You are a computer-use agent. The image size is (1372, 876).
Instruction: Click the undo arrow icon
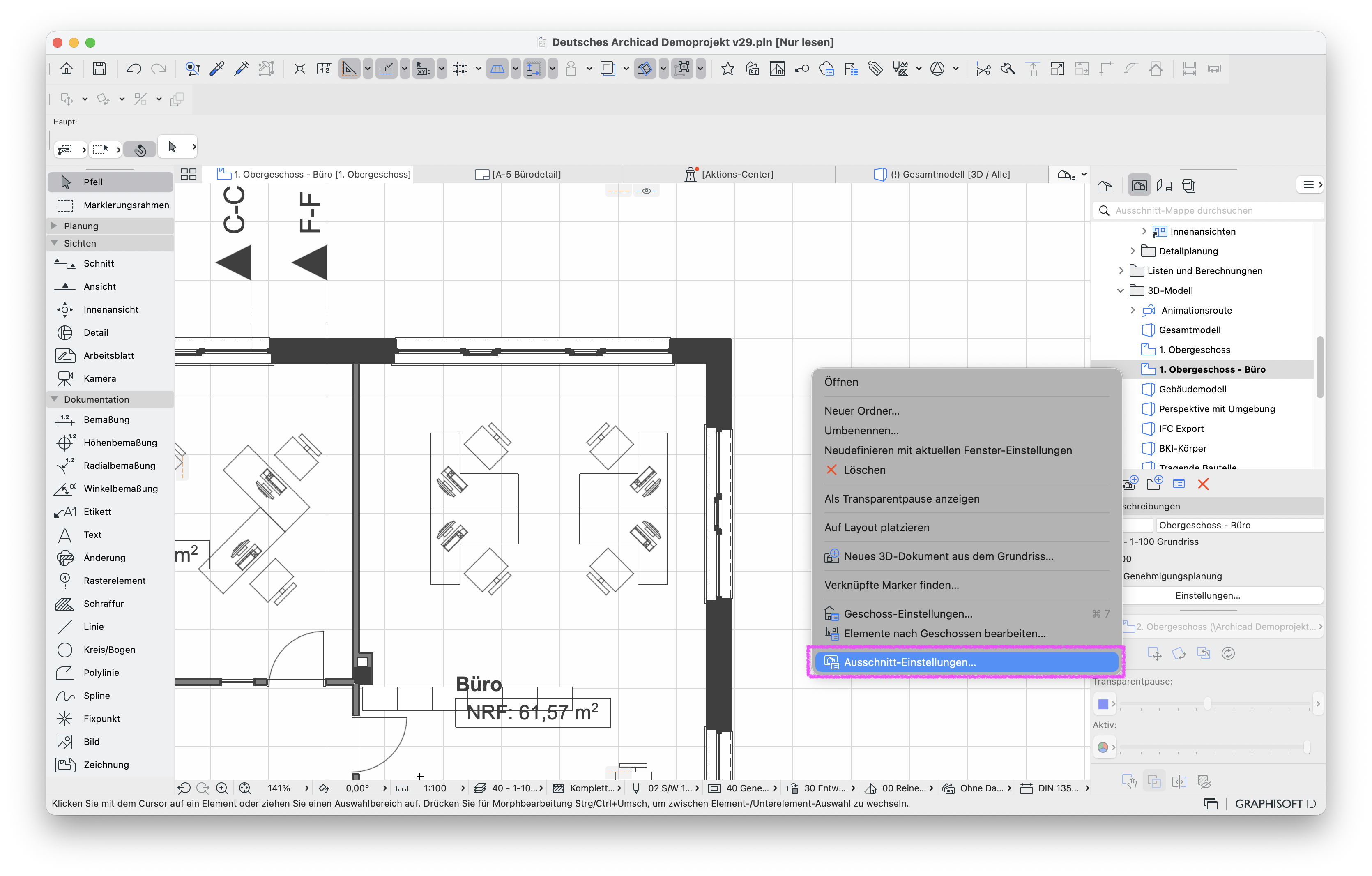coord(134,69)
